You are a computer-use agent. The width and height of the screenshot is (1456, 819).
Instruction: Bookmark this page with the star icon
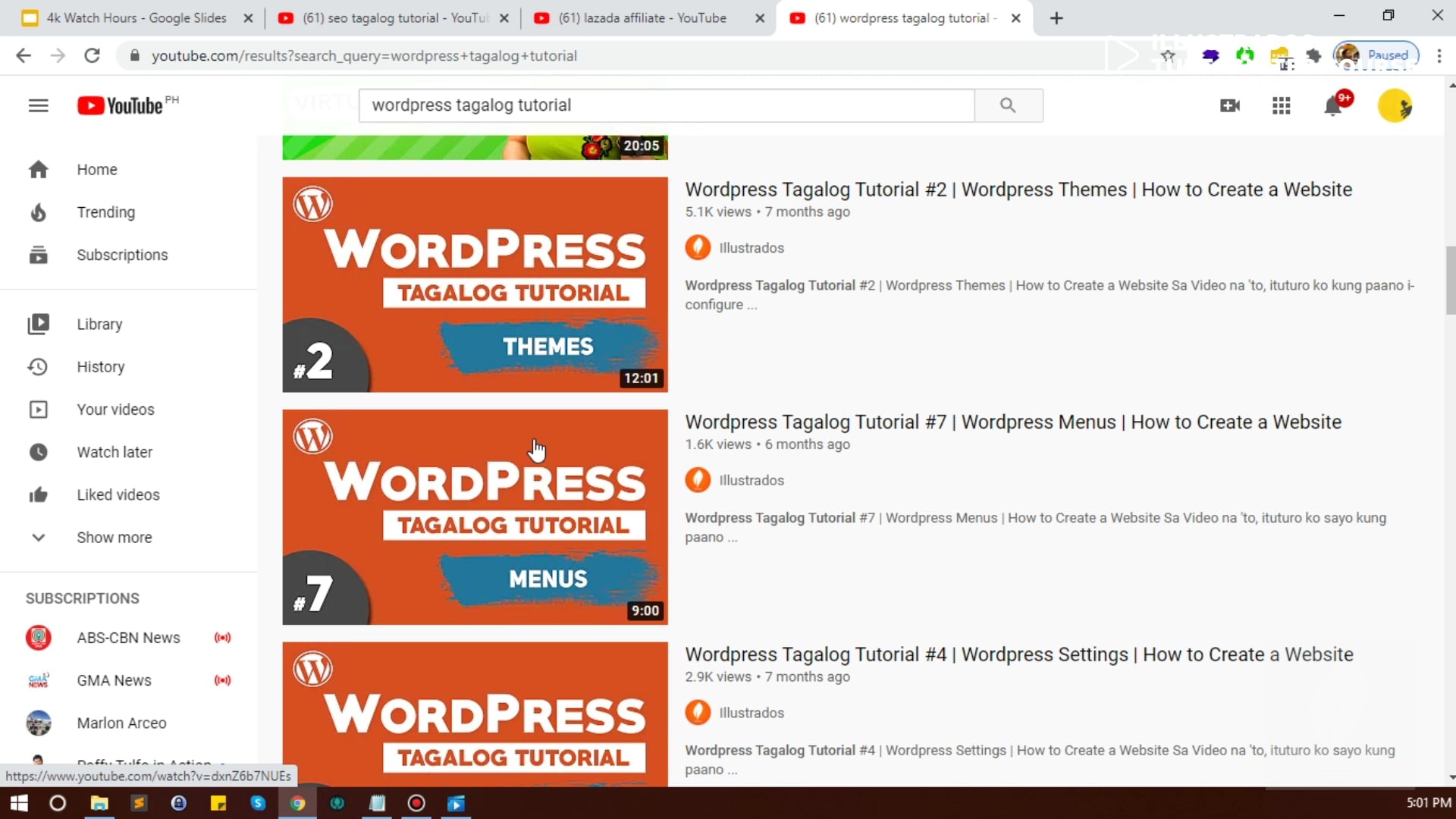click(1168, 55)
